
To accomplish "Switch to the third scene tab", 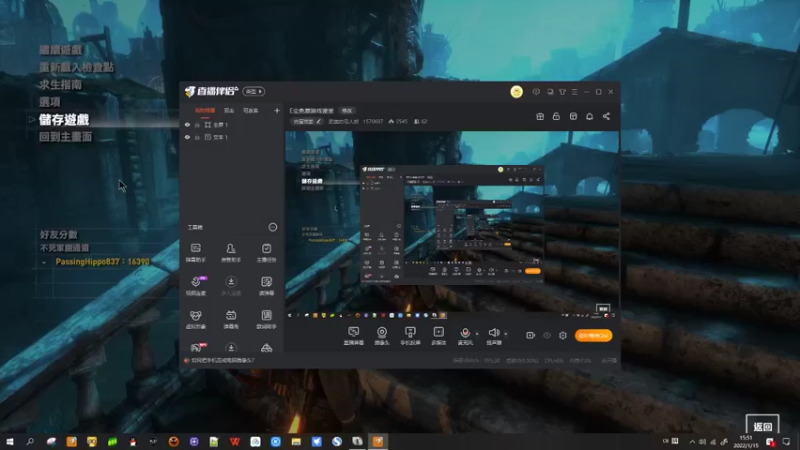I will (x=251, y=110).
